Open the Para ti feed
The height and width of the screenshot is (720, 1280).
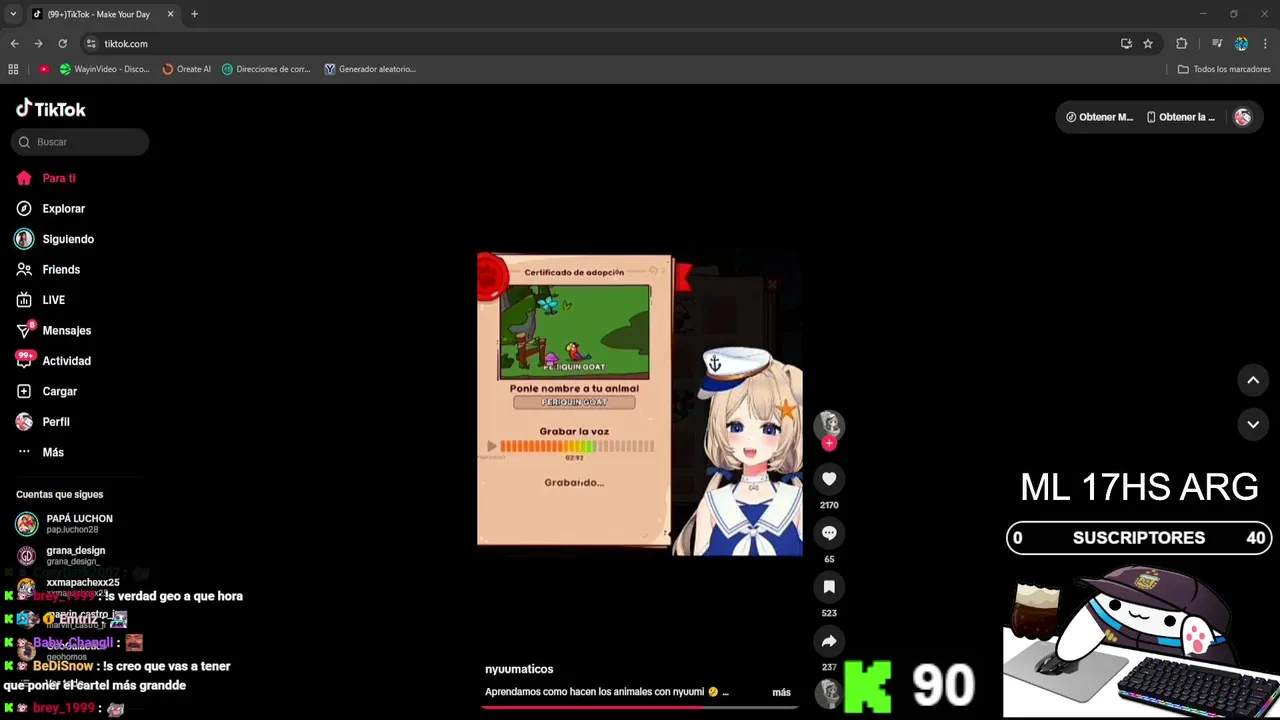[x=59, y=178]
